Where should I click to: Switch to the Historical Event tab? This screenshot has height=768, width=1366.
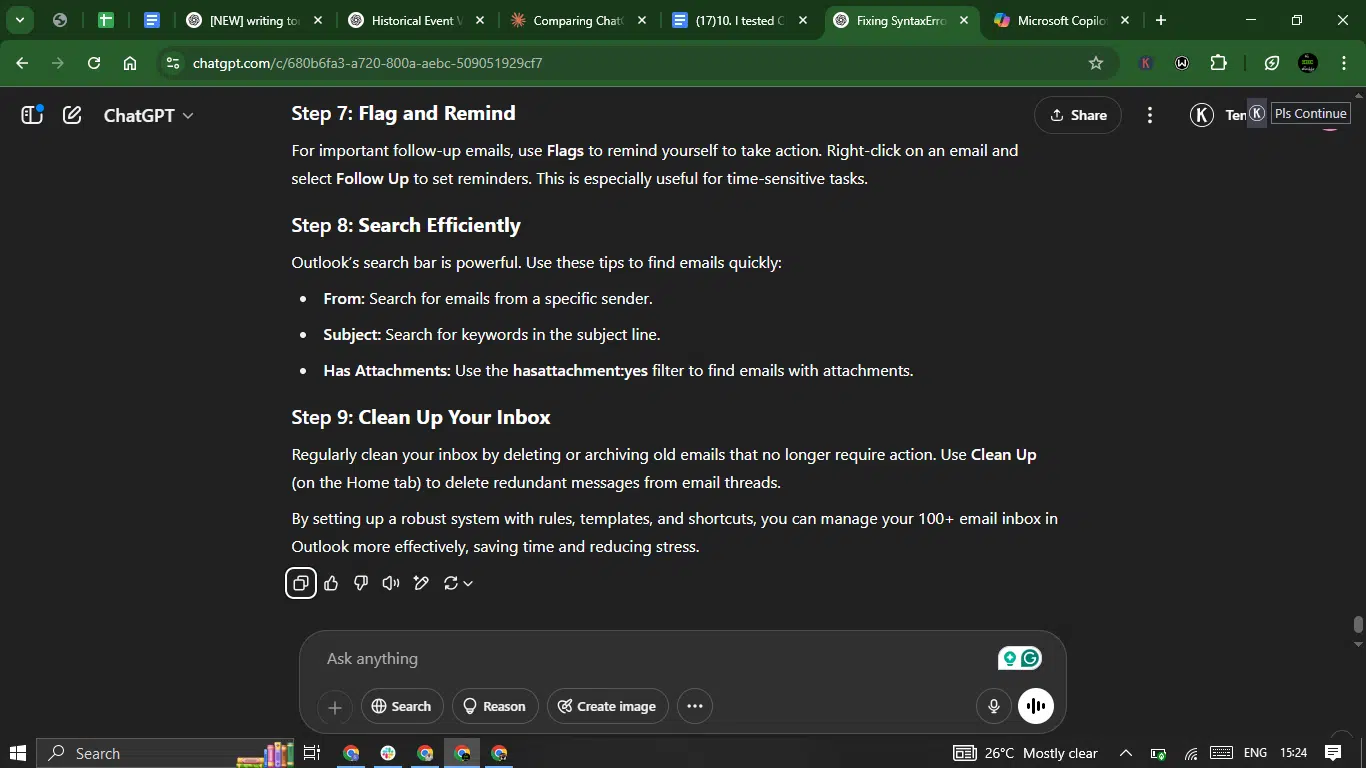[417, 20]
